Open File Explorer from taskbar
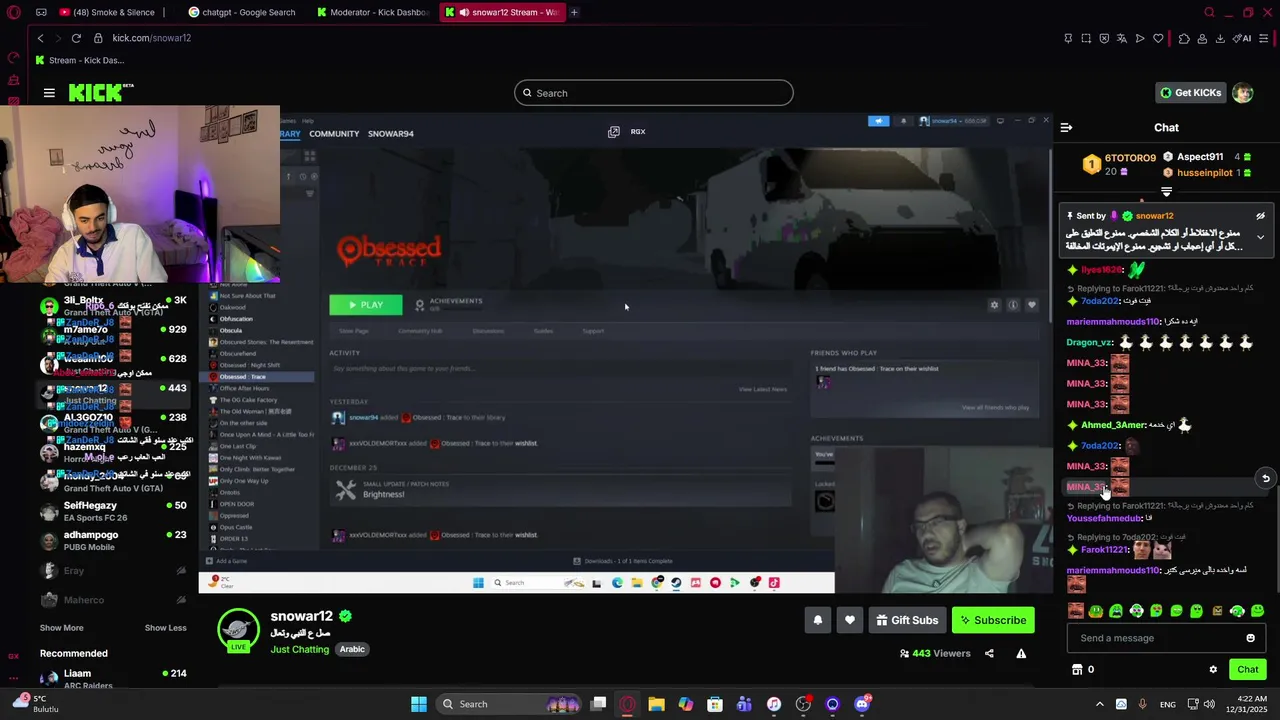 (x=656, y=704)
